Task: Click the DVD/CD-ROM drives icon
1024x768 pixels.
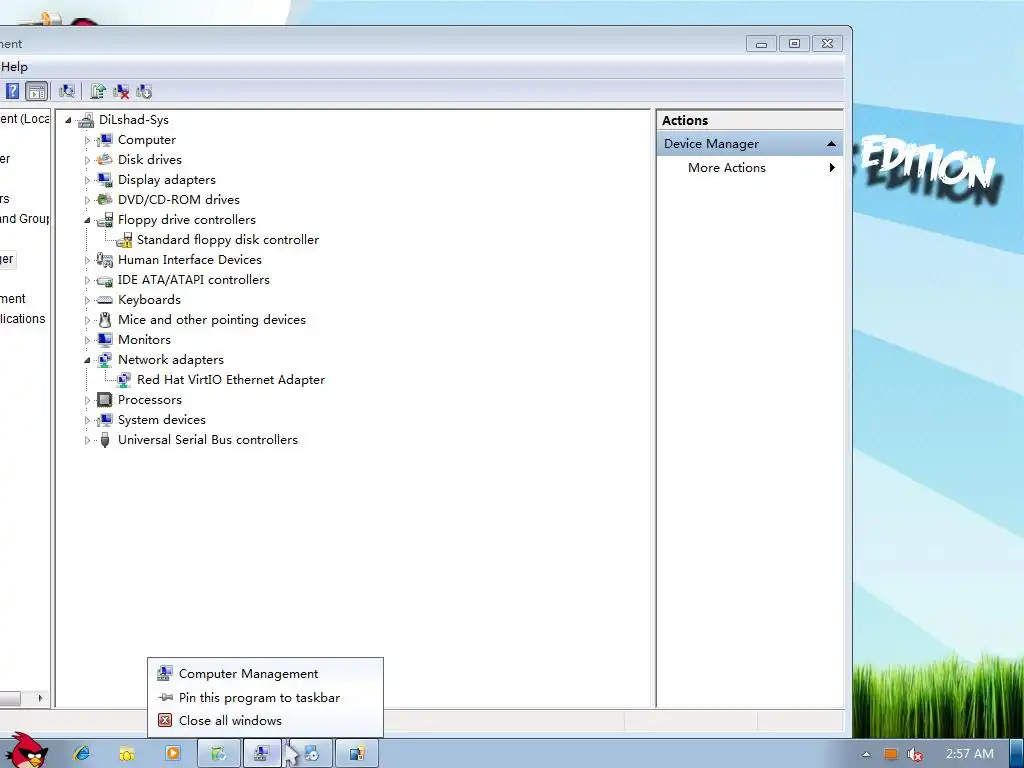Action: 104,200
